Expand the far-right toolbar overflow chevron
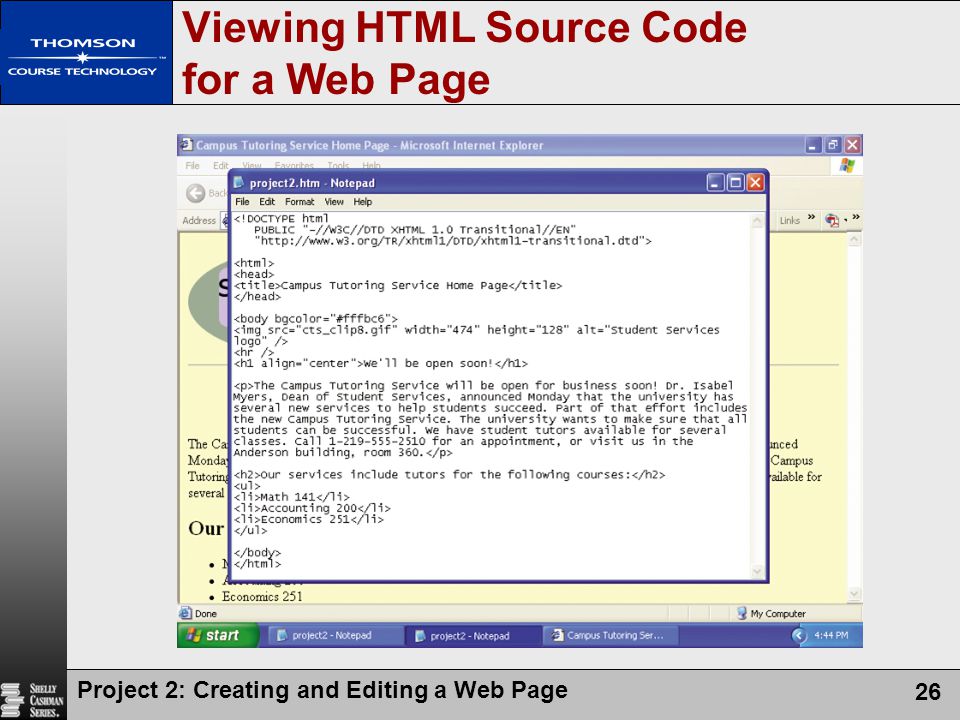The image size is (960, 720). click(855, 217)
